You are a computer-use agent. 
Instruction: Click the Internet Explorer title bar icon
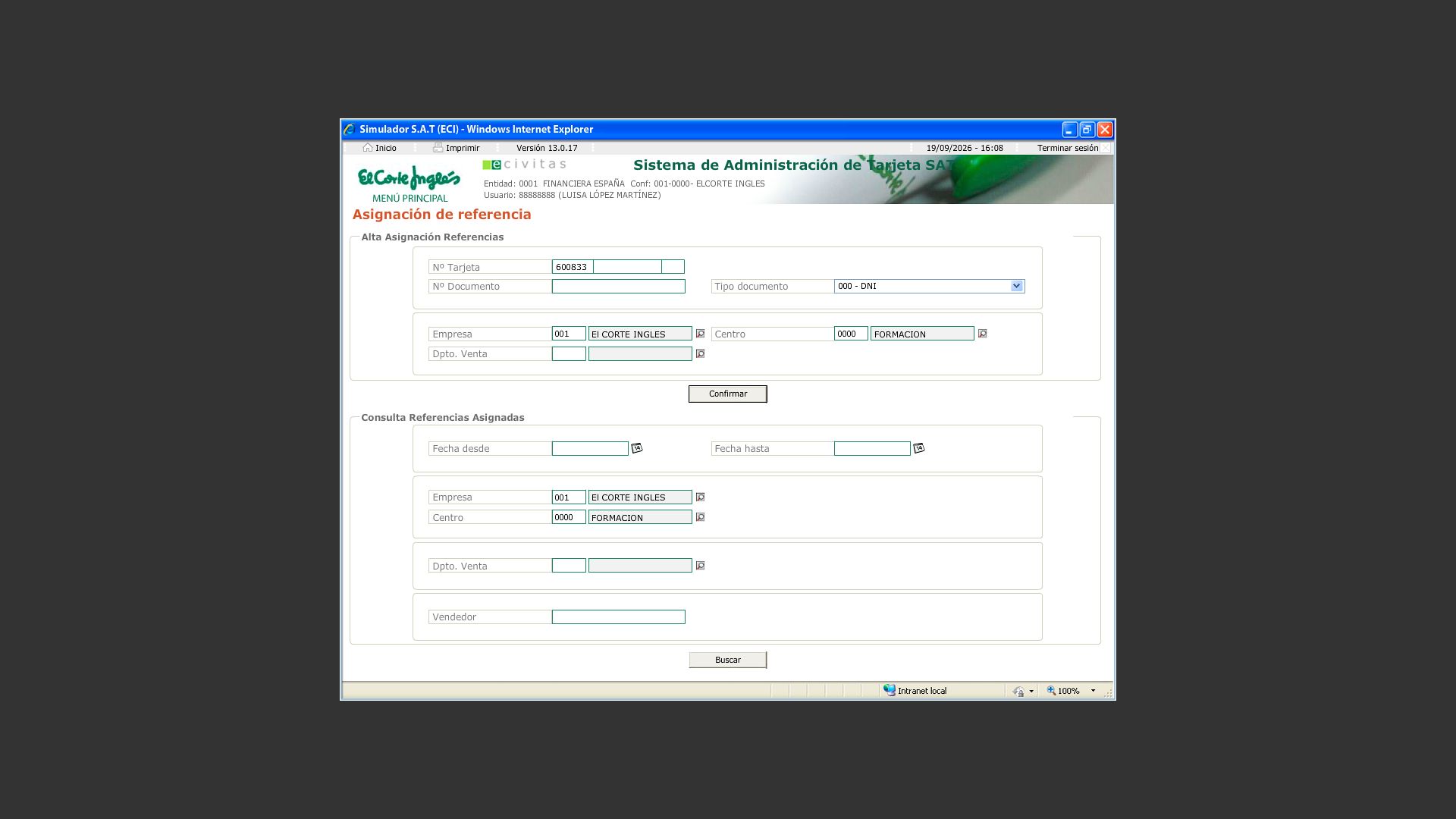tap(349, 129)
